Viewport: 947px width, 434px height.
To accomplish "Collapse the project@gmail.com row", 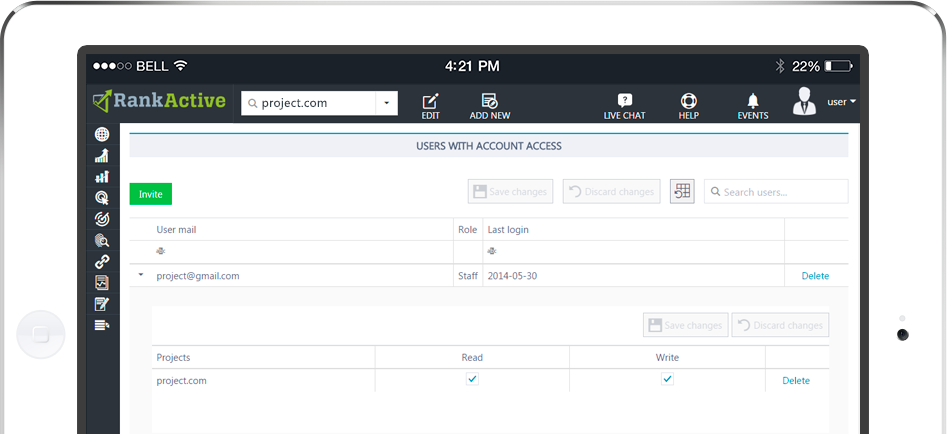I will tap(141, 275).
